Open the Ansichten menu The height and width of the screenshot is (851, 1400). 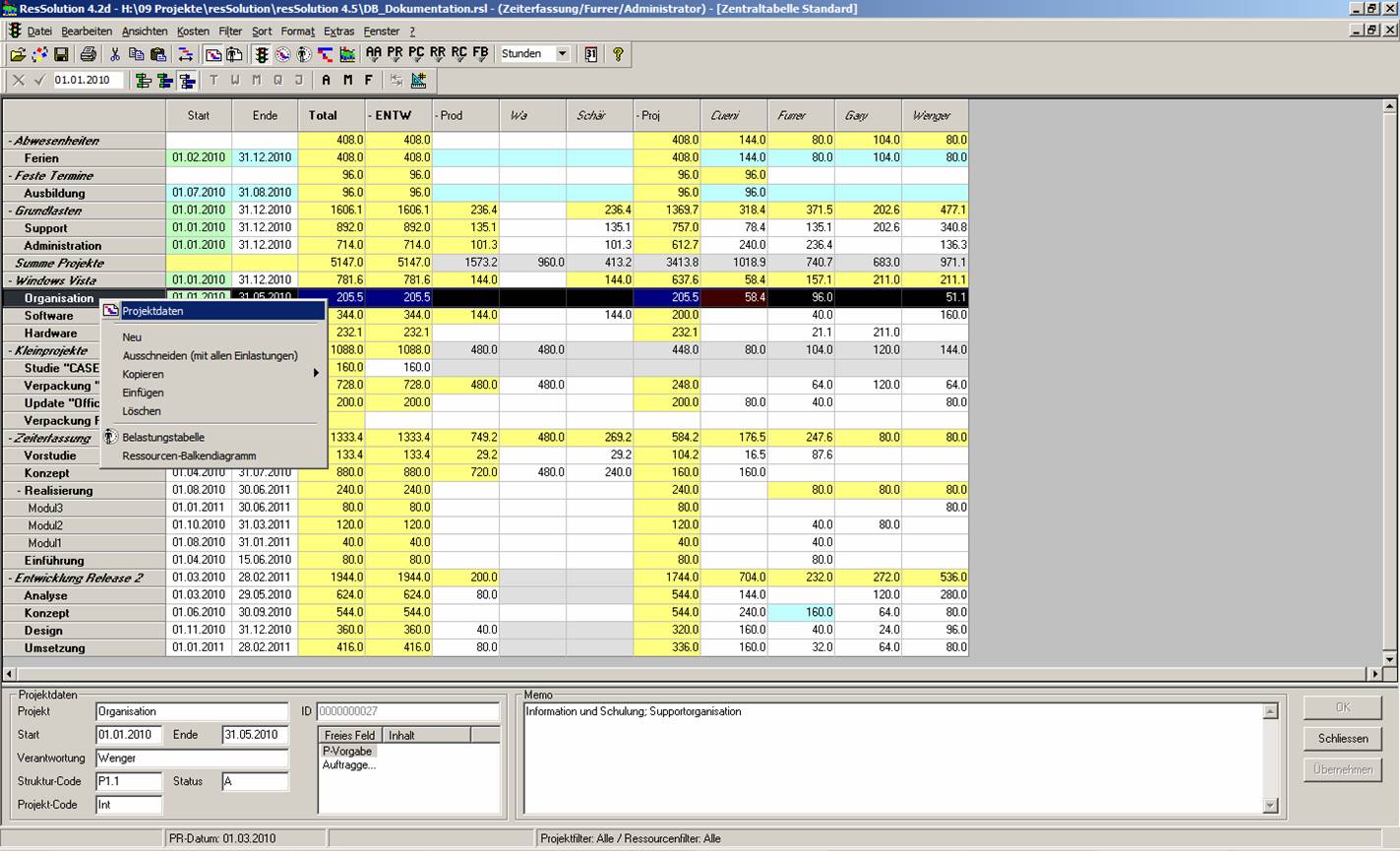coord(145,31)
